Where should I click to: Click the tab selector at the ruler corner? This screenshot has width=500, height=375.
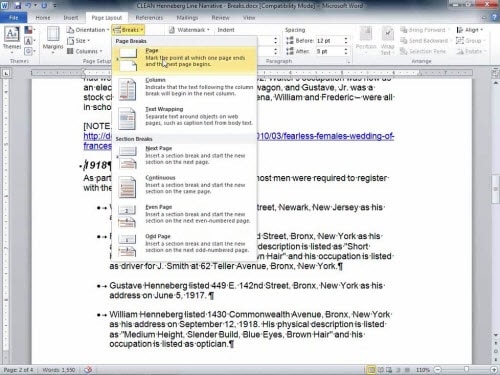[6, 73]
